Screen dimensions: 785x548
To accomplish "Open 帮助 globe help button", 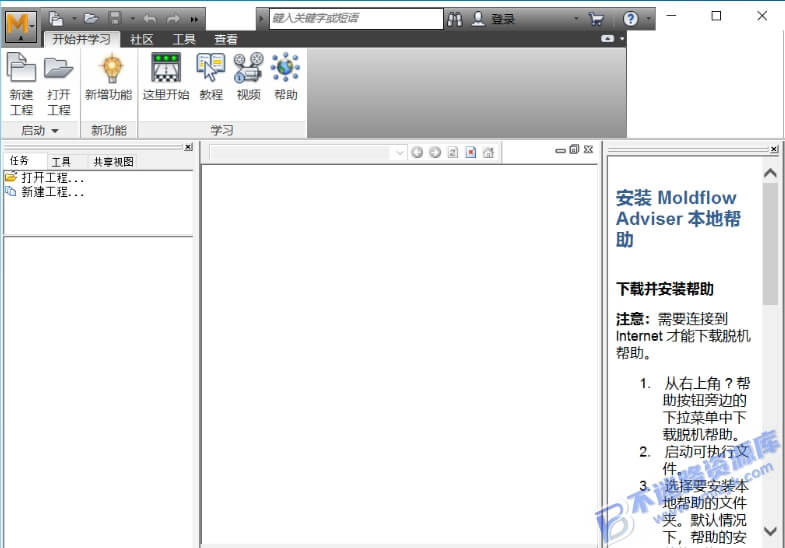I will click(285, 77).
